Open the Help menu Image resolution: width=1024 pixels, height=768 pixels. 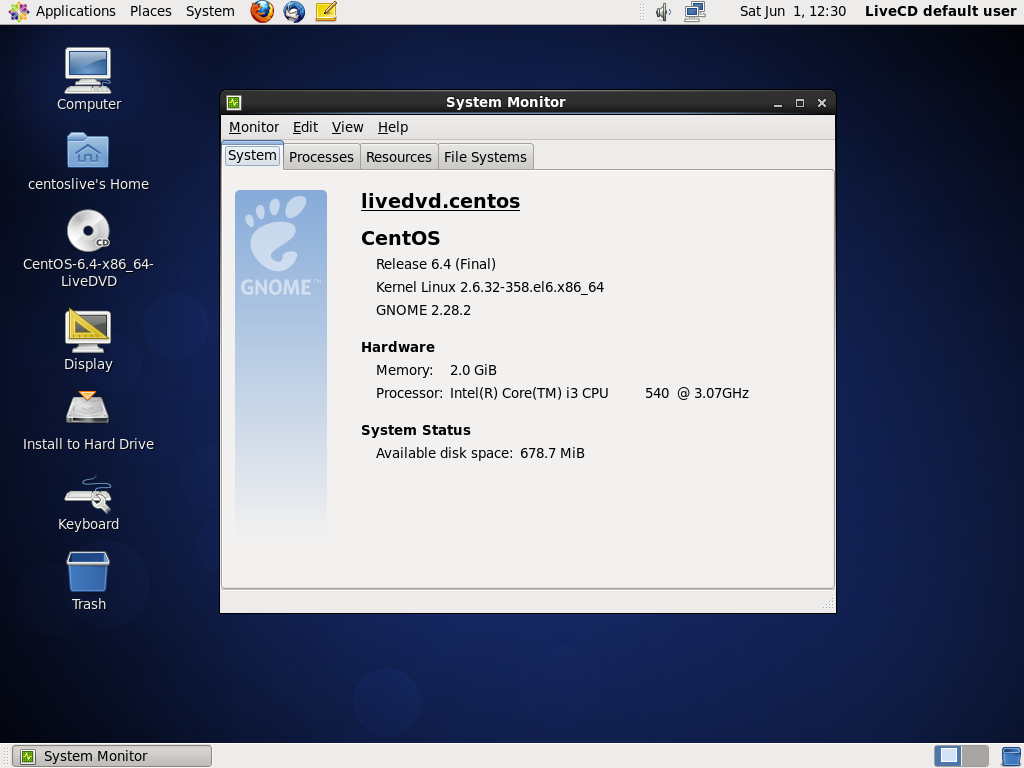point(392,127)
